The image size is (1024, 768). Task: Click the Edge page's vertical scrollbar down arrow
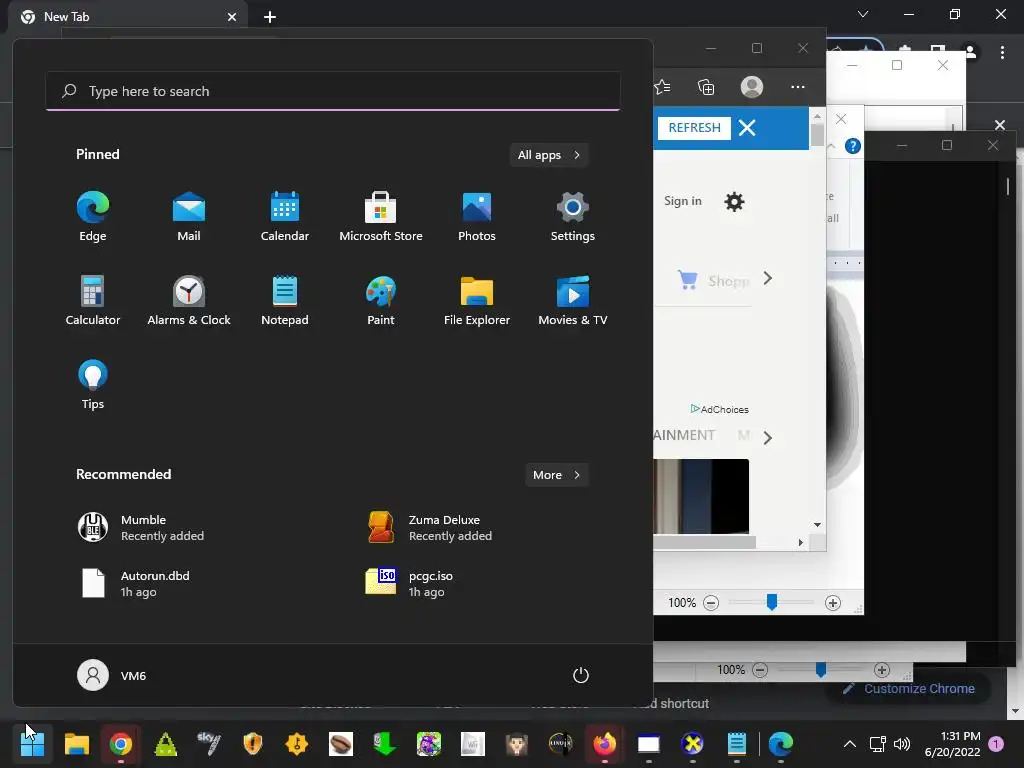coord(817,525)
